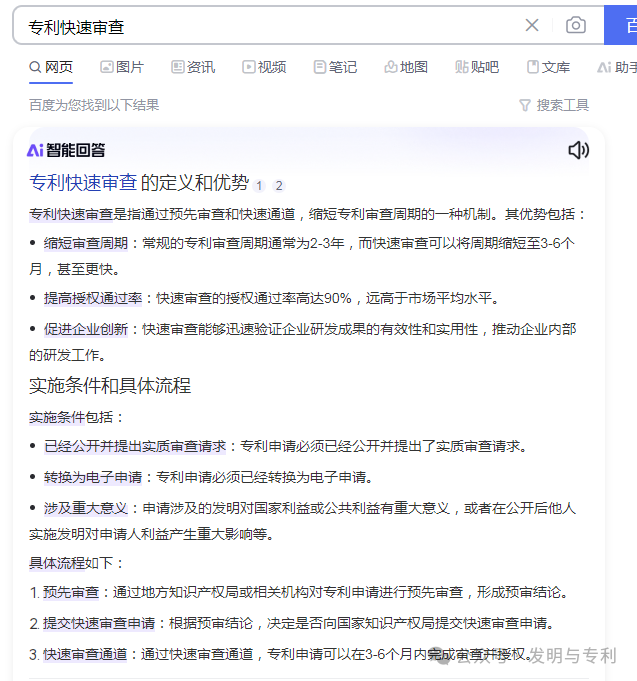Open the 专利快速审查 heading link
Viewport: 637px width, 681px height.
pos(83,182)
